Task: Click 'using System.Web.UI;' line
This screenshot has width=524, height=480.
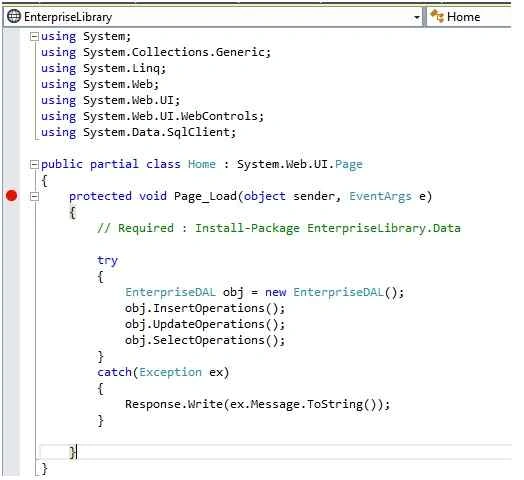Action: tap(110, 100)
